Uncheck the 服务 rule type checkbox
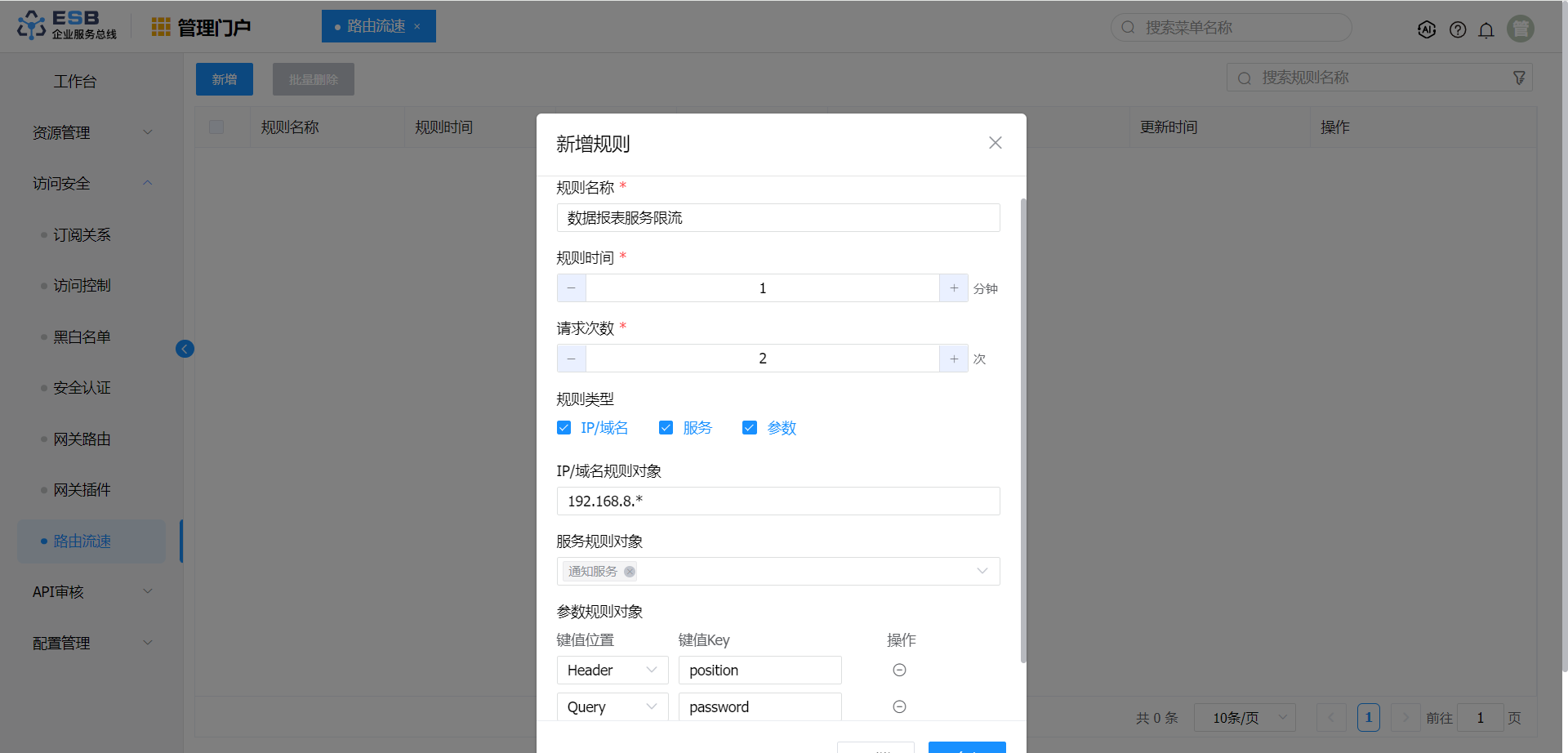Viewport: 1568px width, 753px height. coord(666,428)
